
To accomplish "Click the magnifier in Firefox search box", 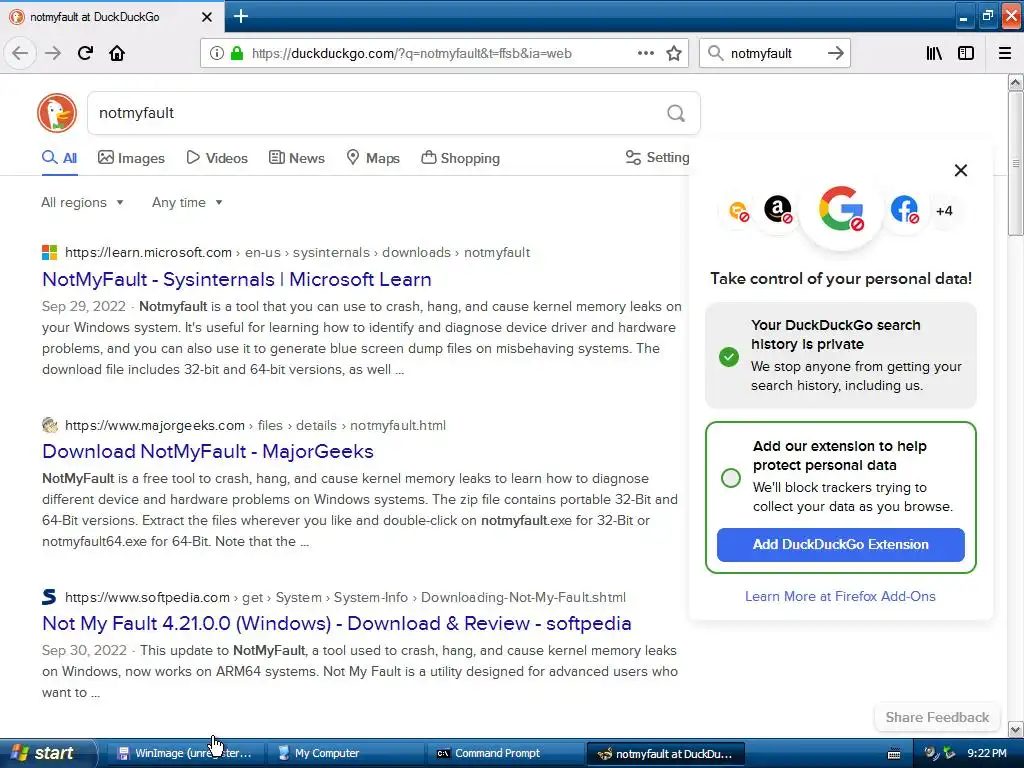I will (715, 53).
